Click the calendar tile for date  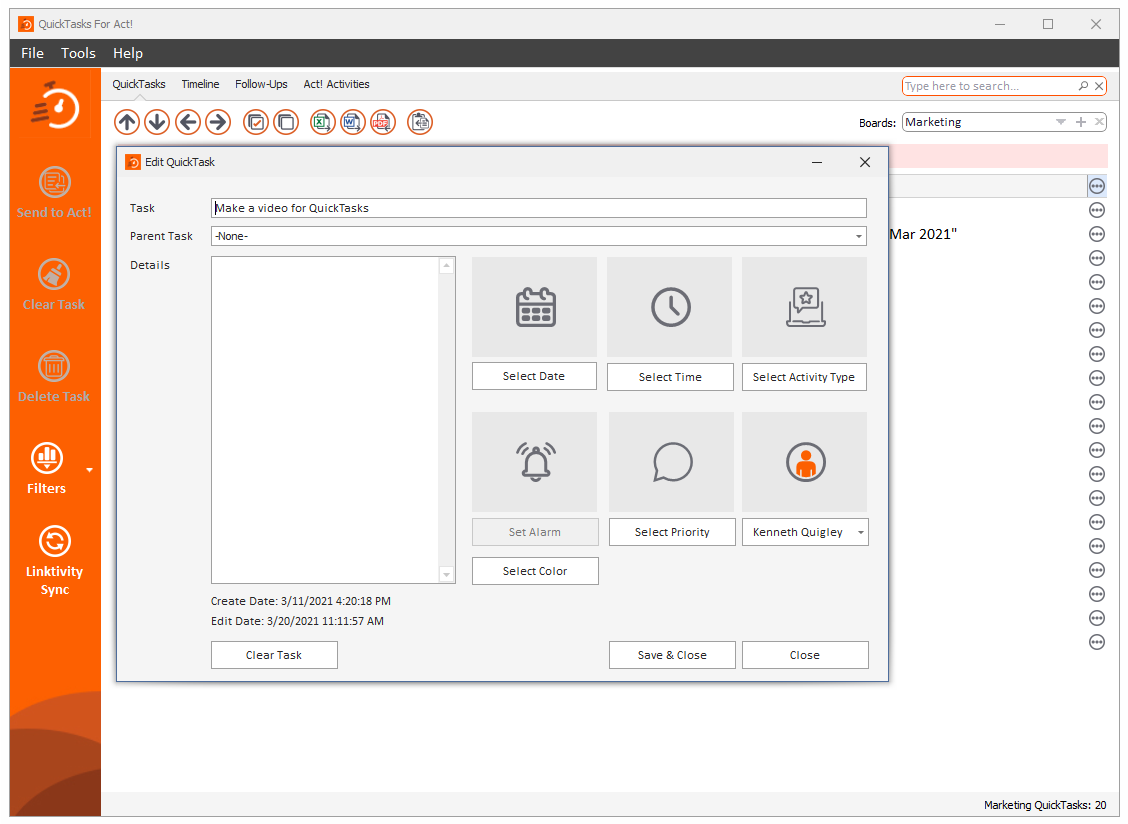pyautogui.click(x=535, y=307)
